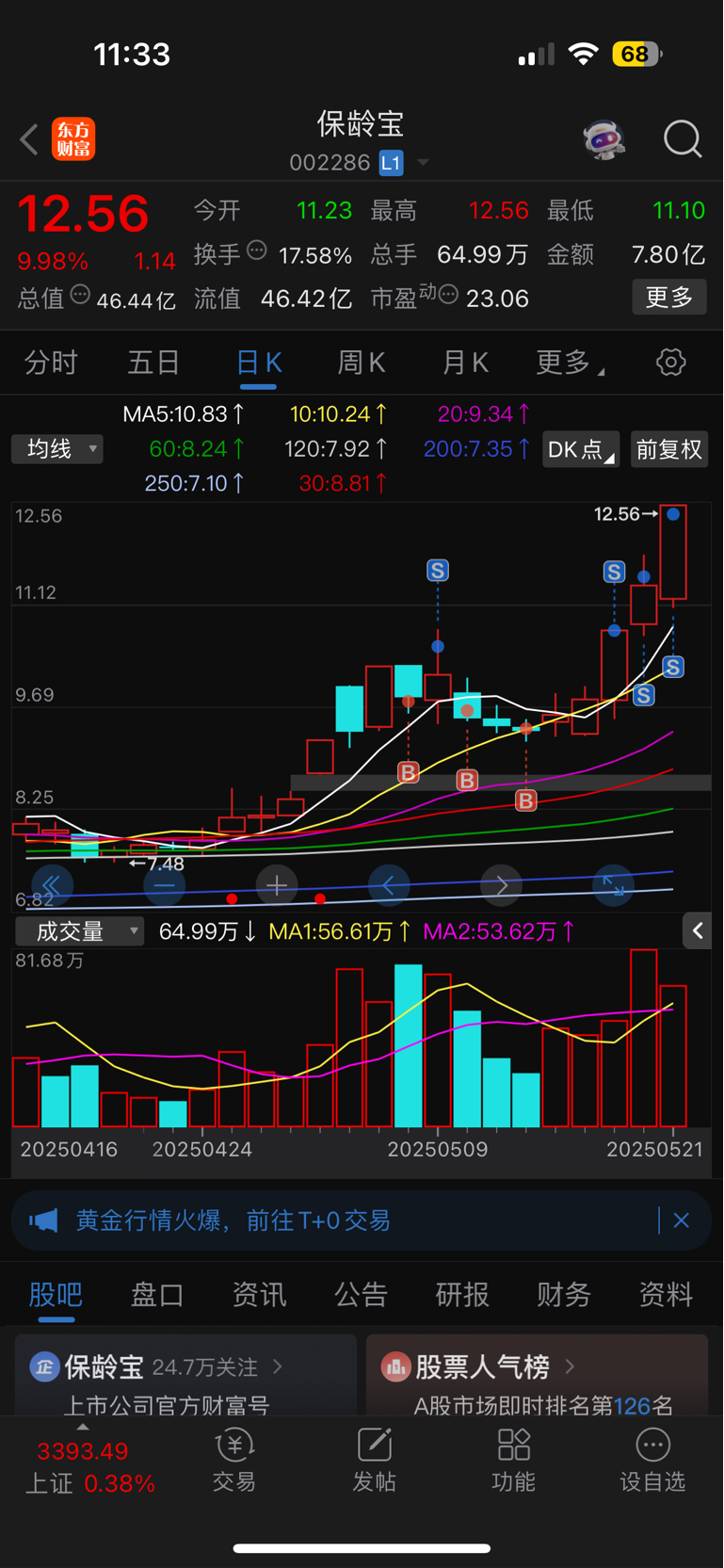Switch to 资讯 tab

[x=259, y=1295]
